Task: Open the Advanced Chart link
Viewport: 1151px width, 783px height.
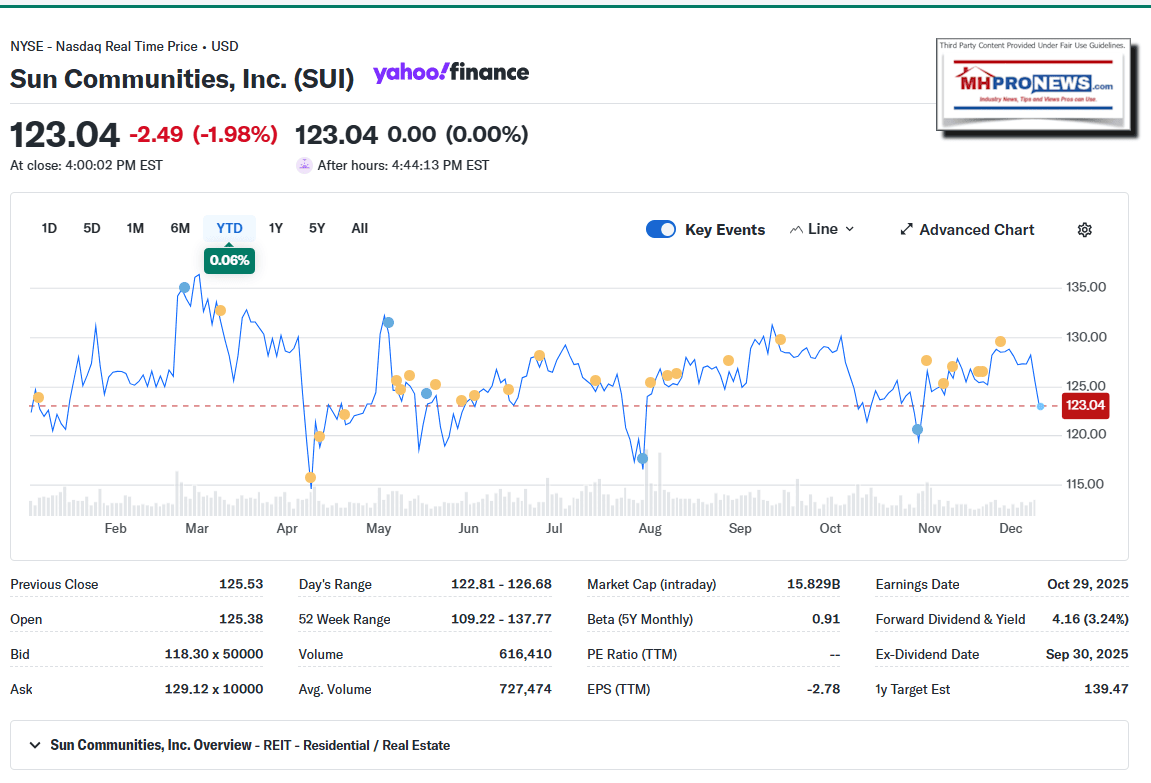Action: tap(975, 229)
